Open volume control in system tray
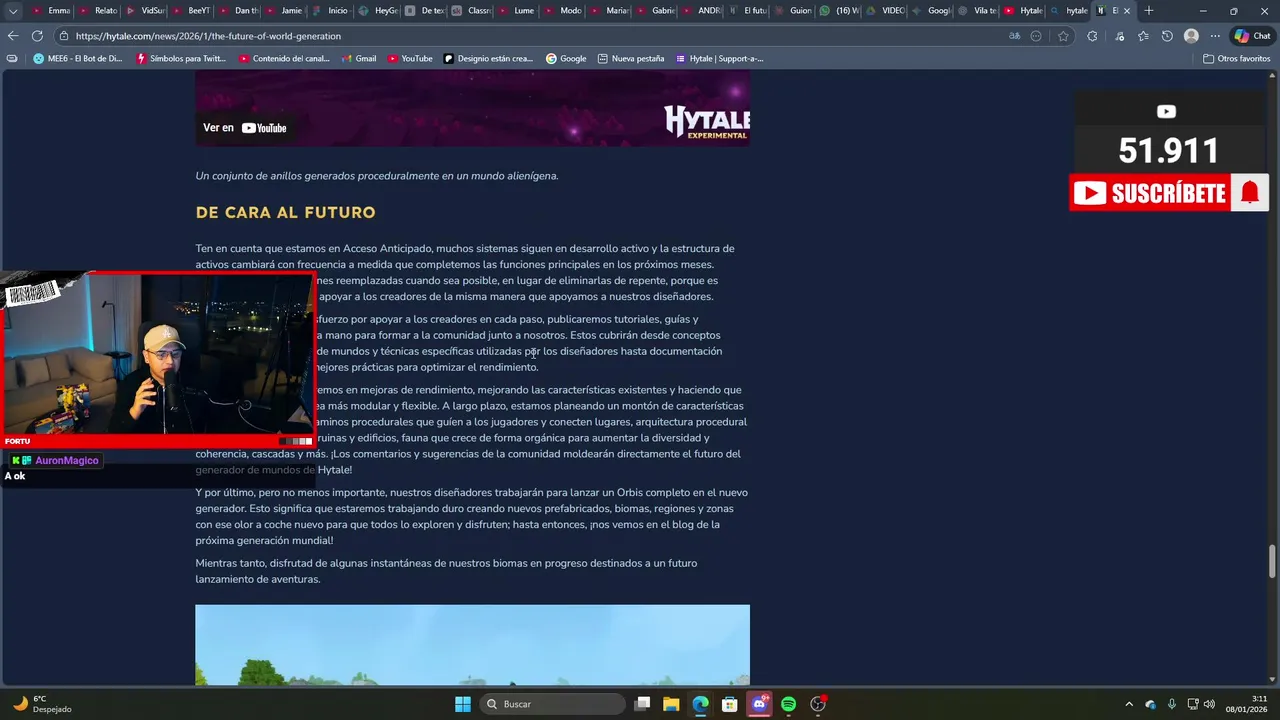The height and width of the screenshot is (720, 1280). click(1209, 704)
